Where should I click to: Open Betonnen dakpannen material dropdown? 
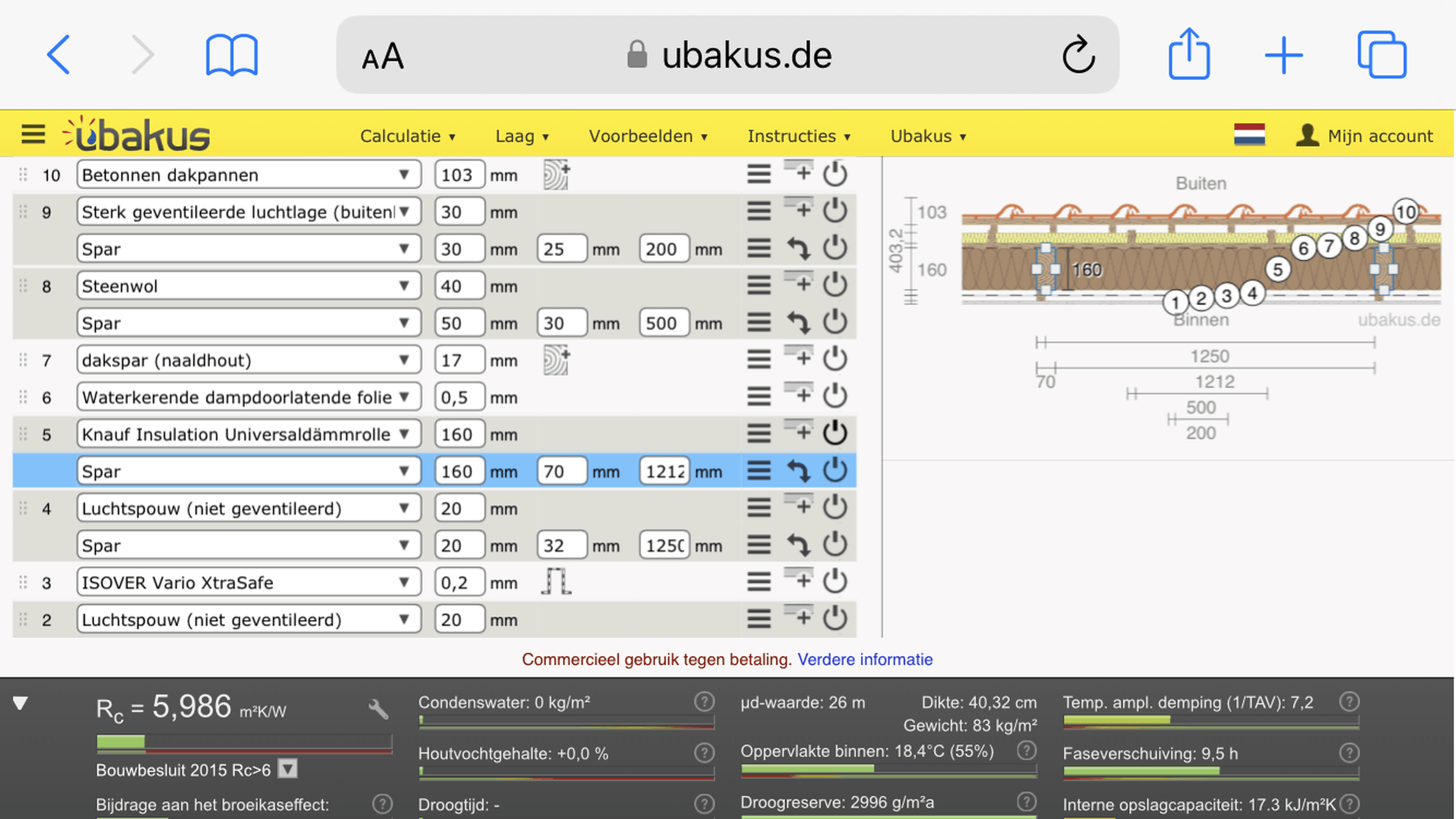pos(248,174)
